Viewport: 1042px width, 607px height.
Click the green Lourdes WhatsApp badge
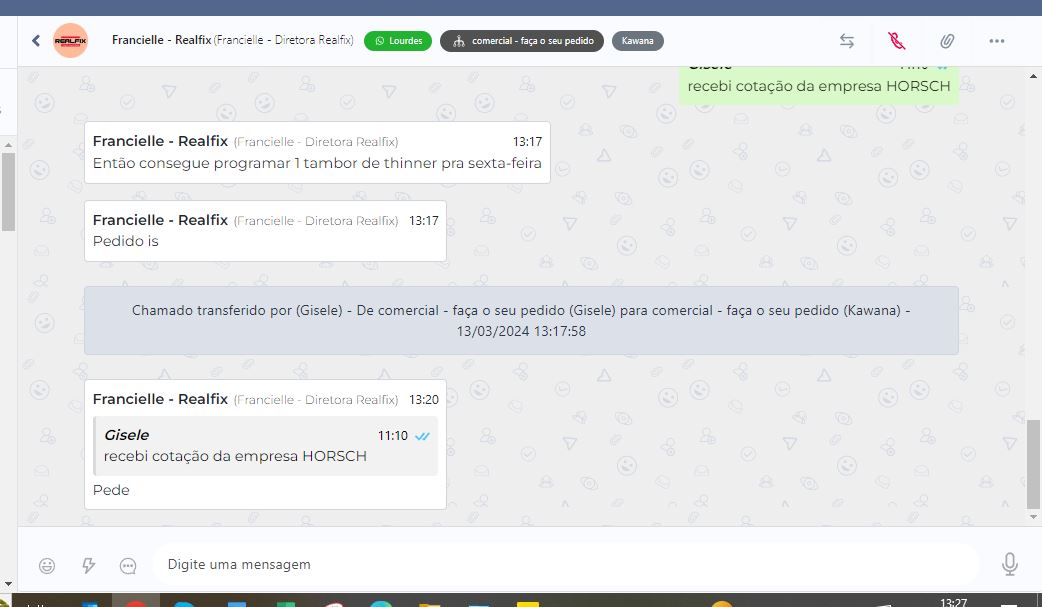pyautogui.click(x=398, y=41)
